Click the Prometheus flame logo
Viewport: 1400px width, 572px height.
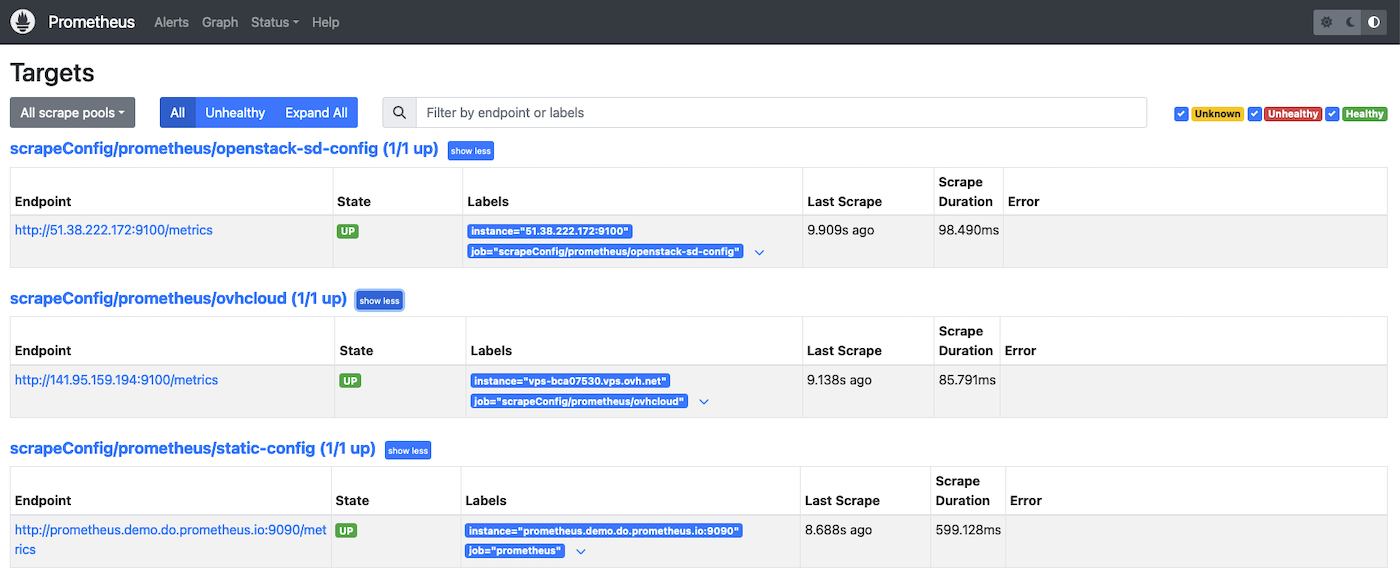coord(22,22)
